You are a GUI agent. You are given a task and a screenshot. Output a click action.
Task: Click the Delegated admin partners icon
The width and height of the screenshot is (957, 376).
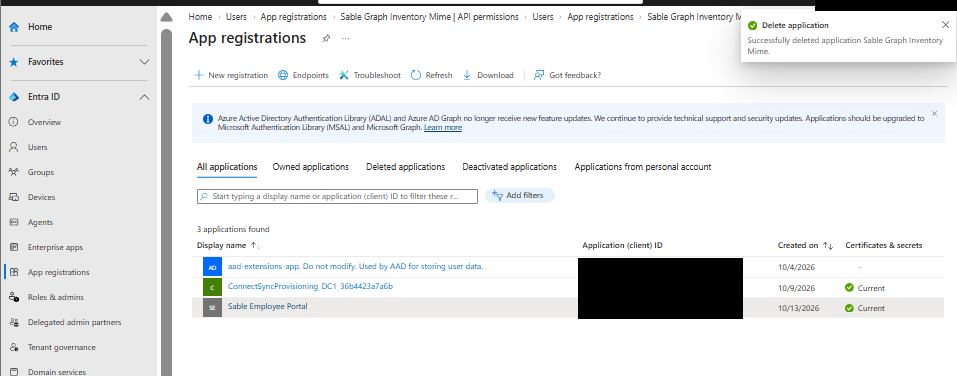click(13, 322)
